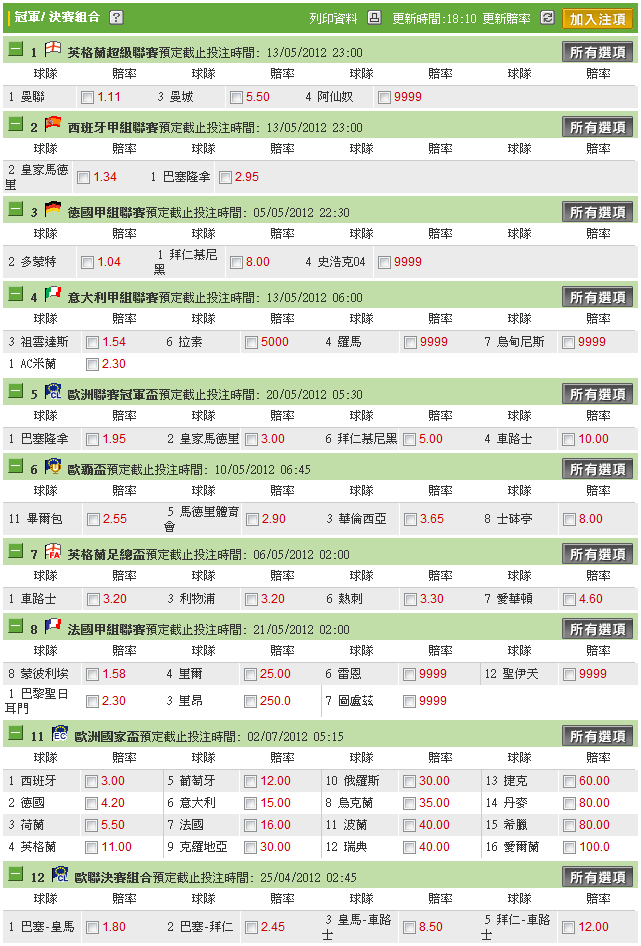Screen dimensions: 641x946
Task: Click the Spain flag icon for 西班牙甲組聯賽
Action: (x=53, y=122)
